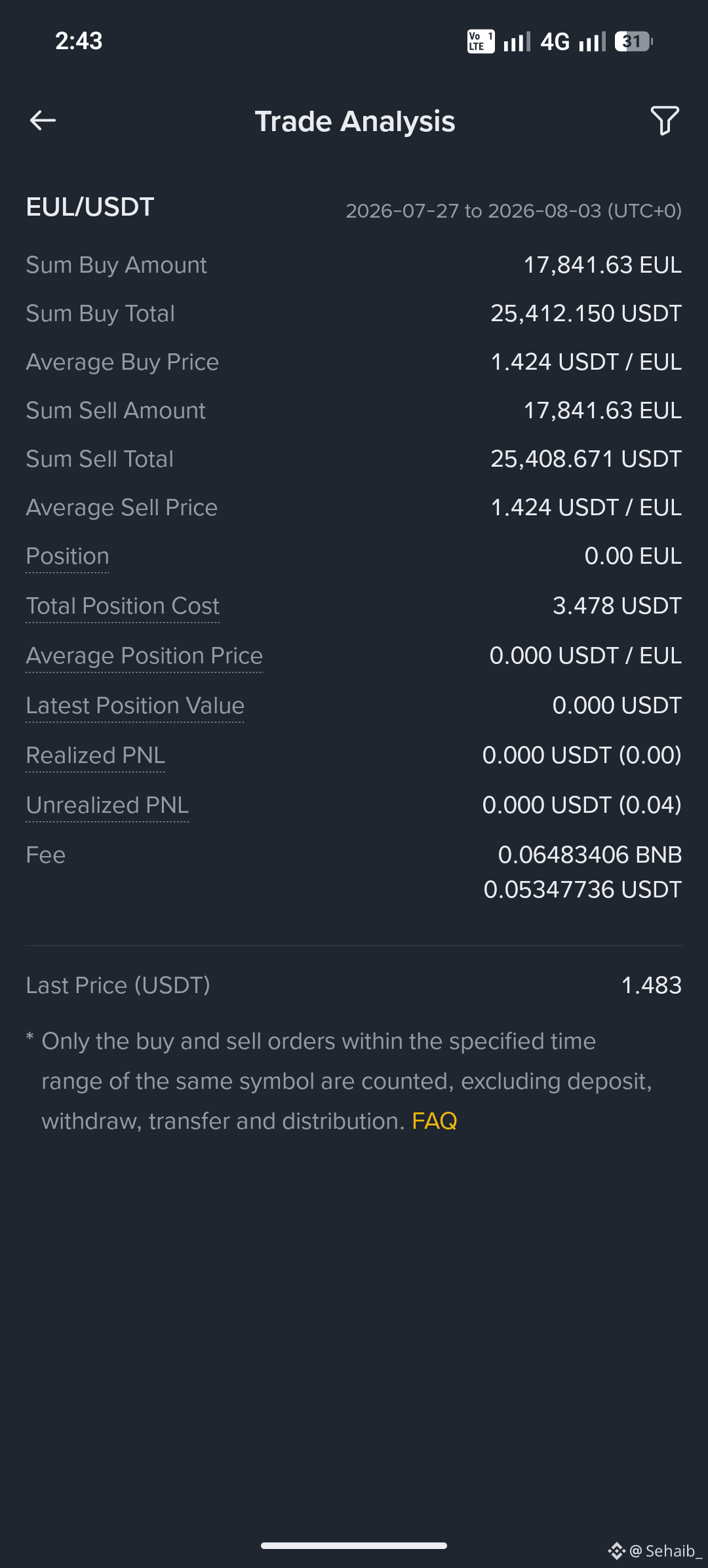Show Latest Position Value explanation

tap(135, 705)
